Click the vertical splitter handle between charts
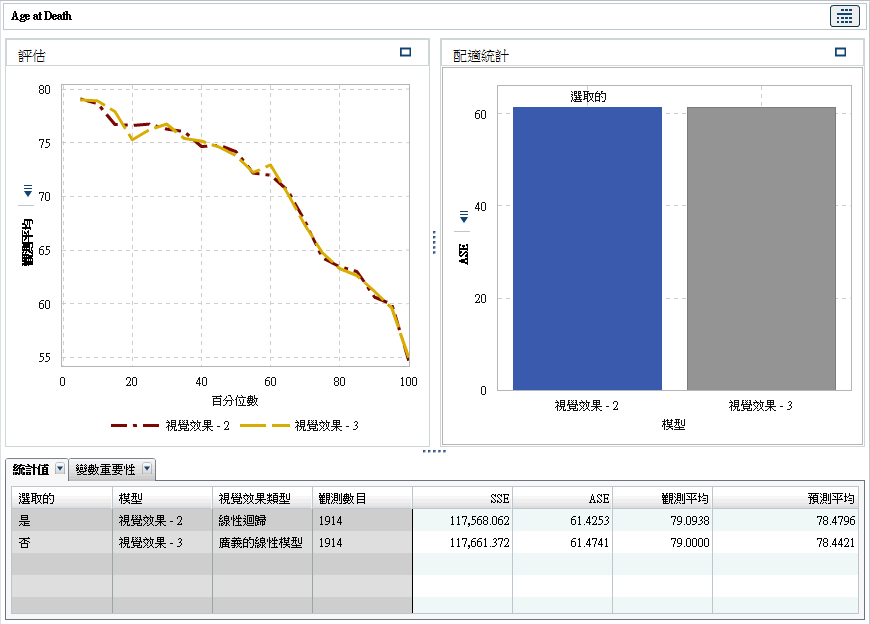This screenshot has width=870, height=624. coord(435,243)
